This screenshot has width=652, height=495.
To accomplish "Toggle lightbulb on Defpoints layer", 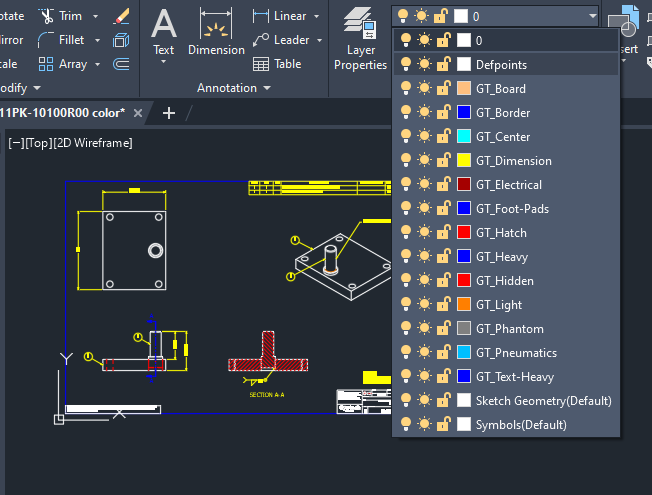I will coord(405,64).
